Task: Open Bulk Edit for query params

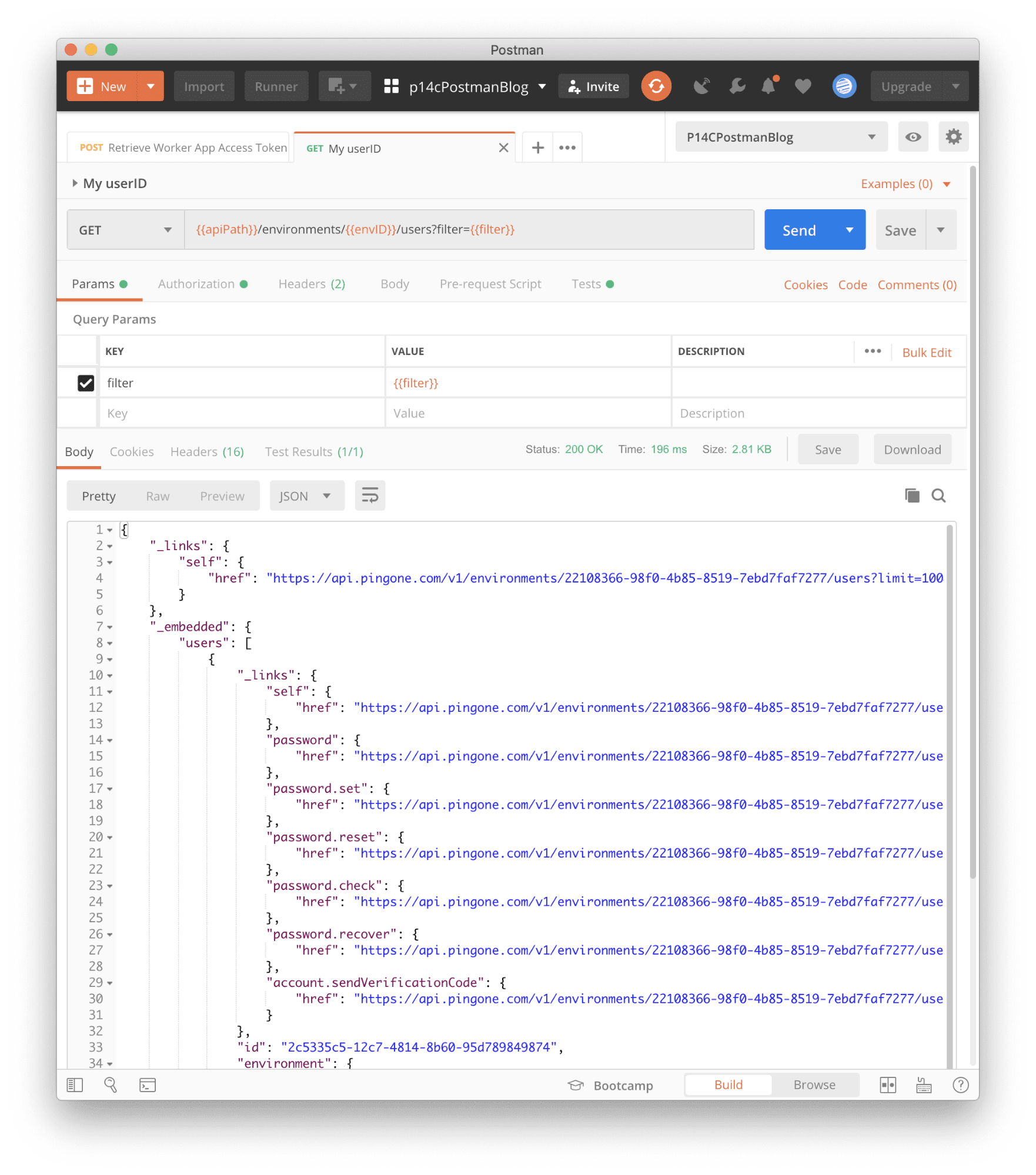Action: pyautogui.click(x=926, y=352)
